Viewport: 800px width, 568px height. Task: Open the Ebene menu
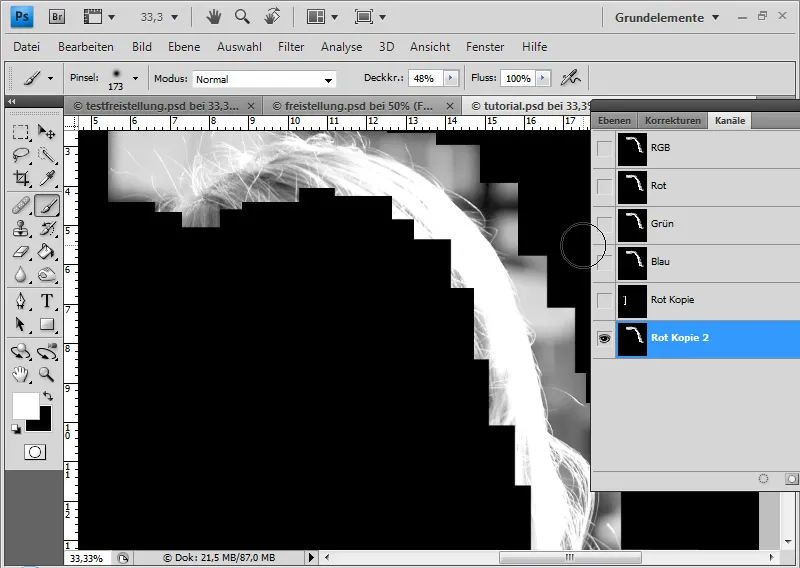[x=184, y=47]
